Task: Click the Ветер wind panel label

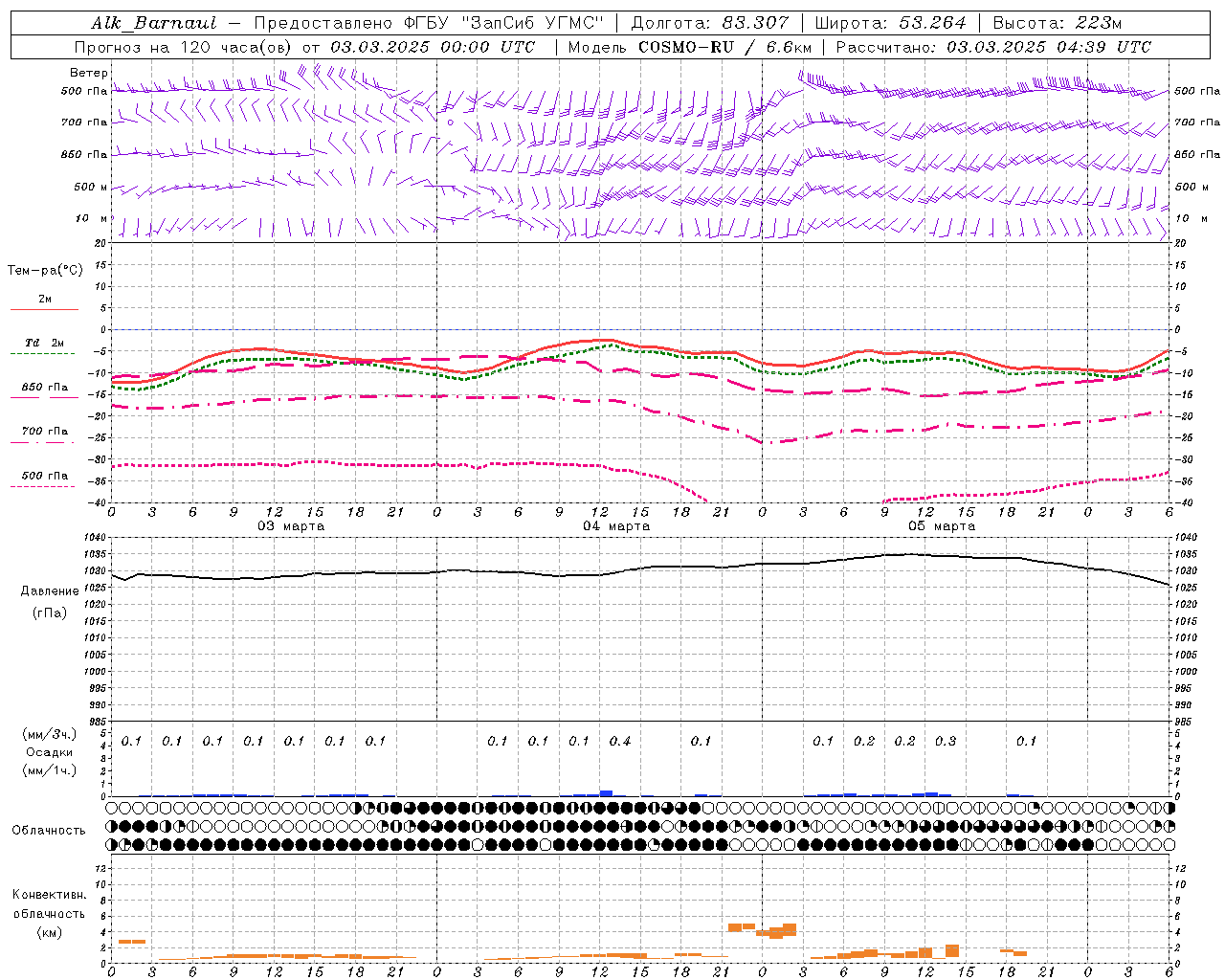Action: (x=89, y=73)
